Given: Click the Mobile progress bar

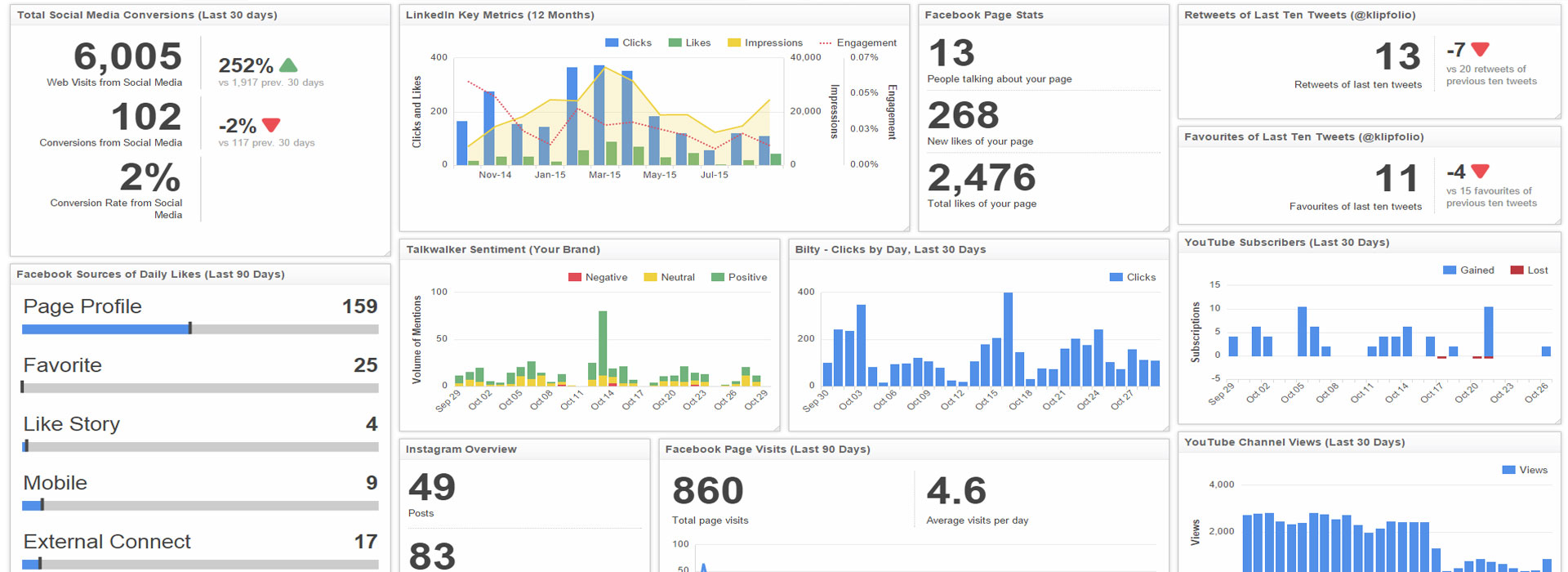Looking at the screenshot, I should [x=200, y=506].
